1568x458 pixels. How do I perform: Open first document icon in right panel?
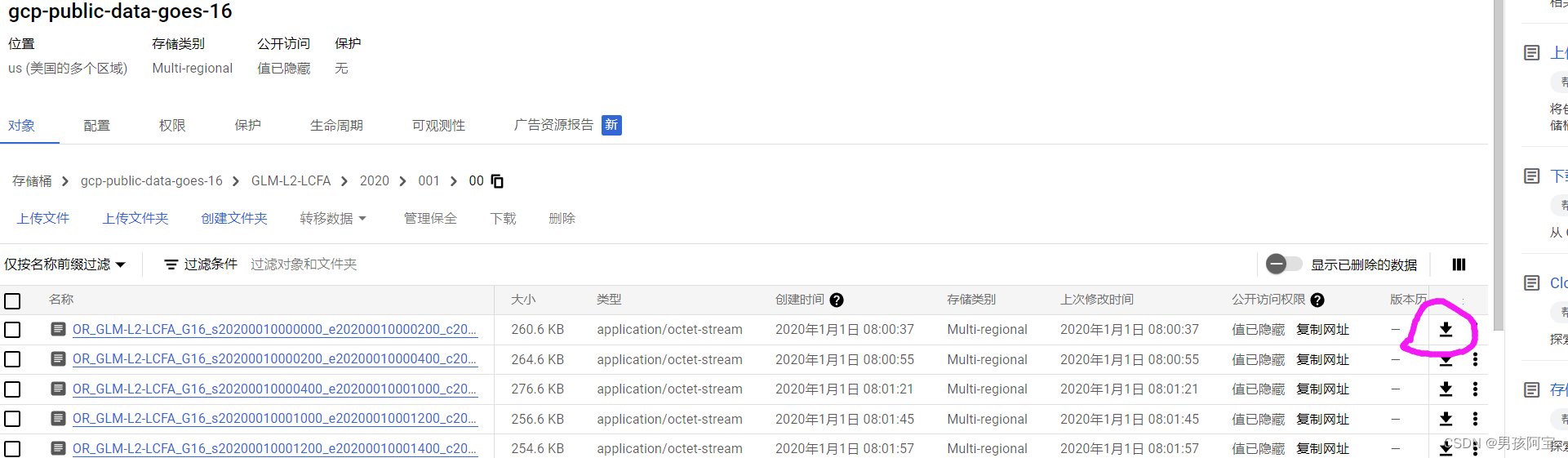1532,53
